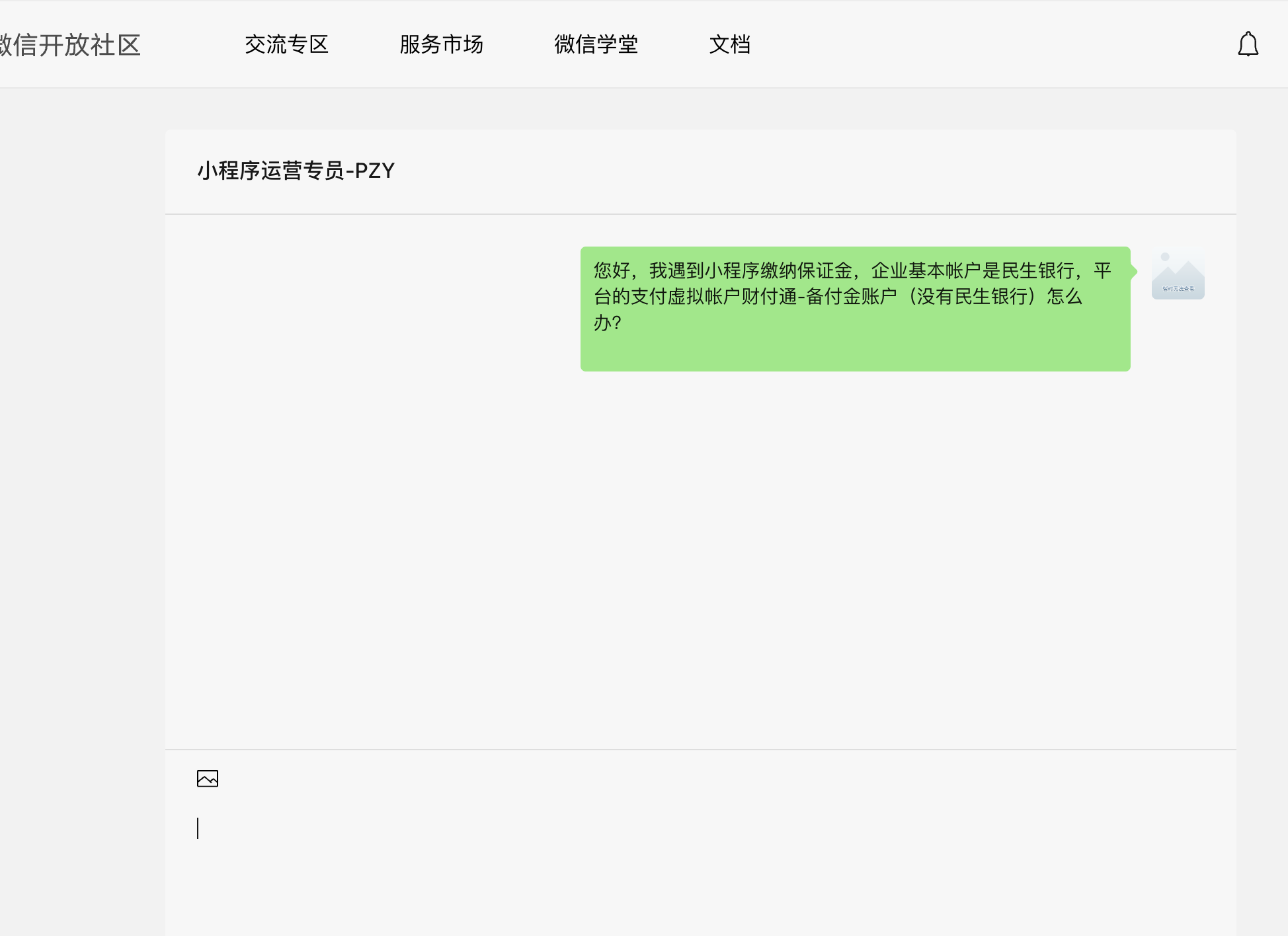This screenshot has height=936, width=1288.
Task: Navigate to the 微信学堂 menu item
Action: [596, 44]
